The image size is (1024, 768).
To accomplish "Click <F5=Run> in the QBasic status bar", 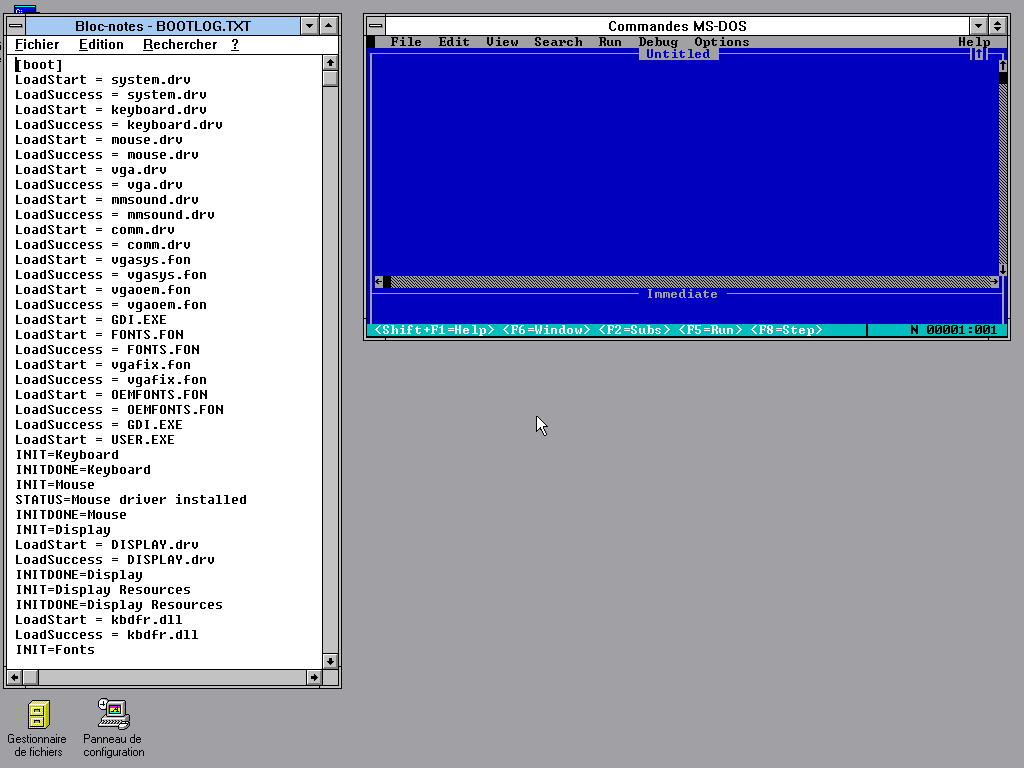I will pos(710,330).
